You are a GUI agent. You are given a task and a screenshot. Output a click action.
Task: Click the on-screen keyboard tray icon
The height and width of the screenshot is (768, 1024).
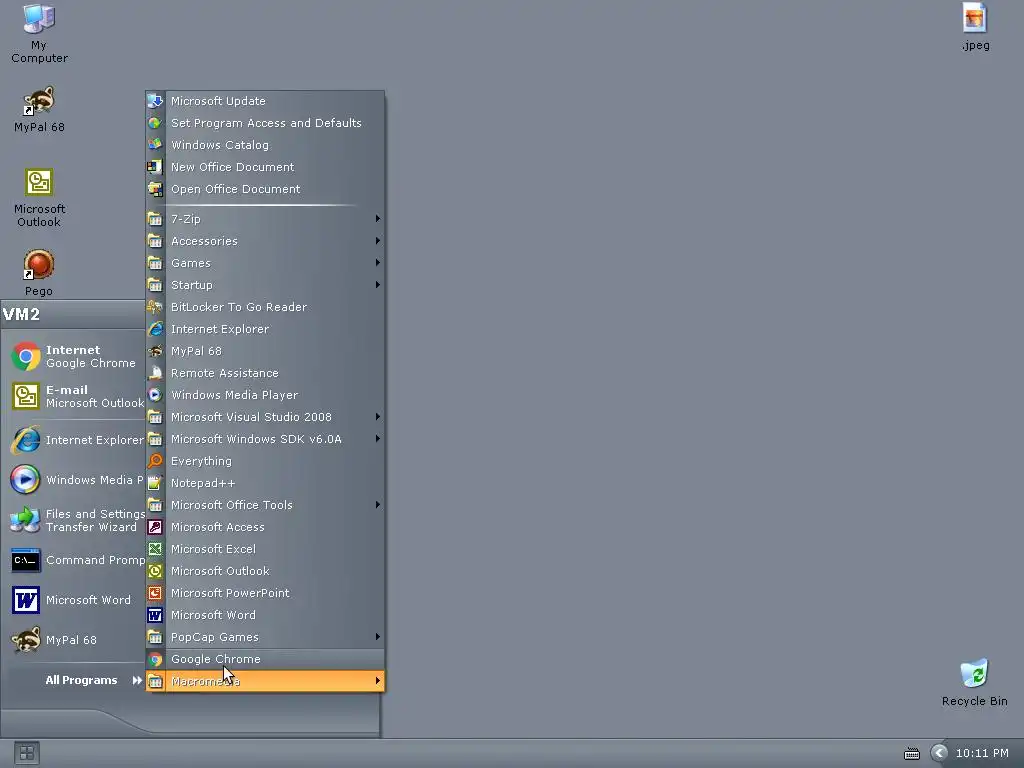(912, 754)
